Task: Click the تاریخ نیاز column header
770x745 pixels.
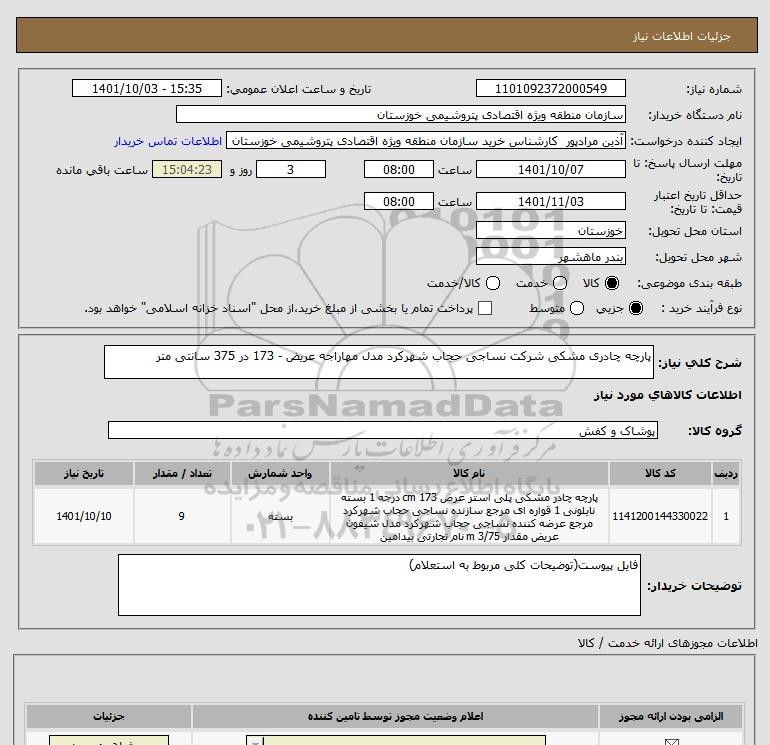Action: [x=83, y=473]
